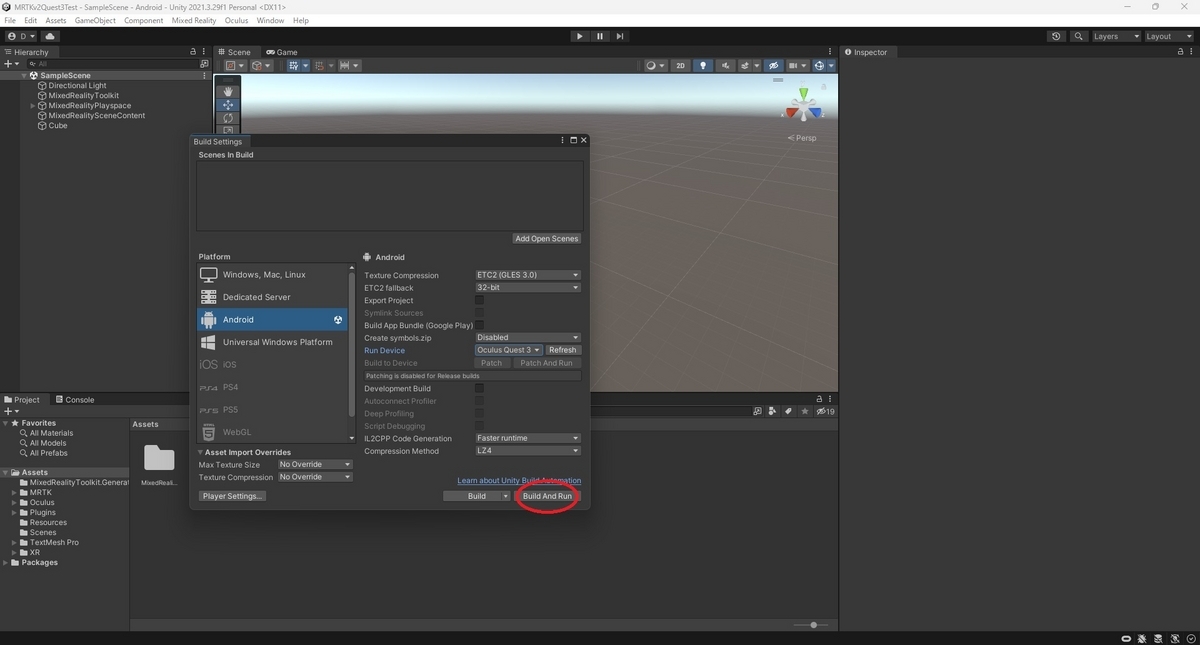
Task: Open the IL2CPP Code Generation dropdown
Action: 528,438
